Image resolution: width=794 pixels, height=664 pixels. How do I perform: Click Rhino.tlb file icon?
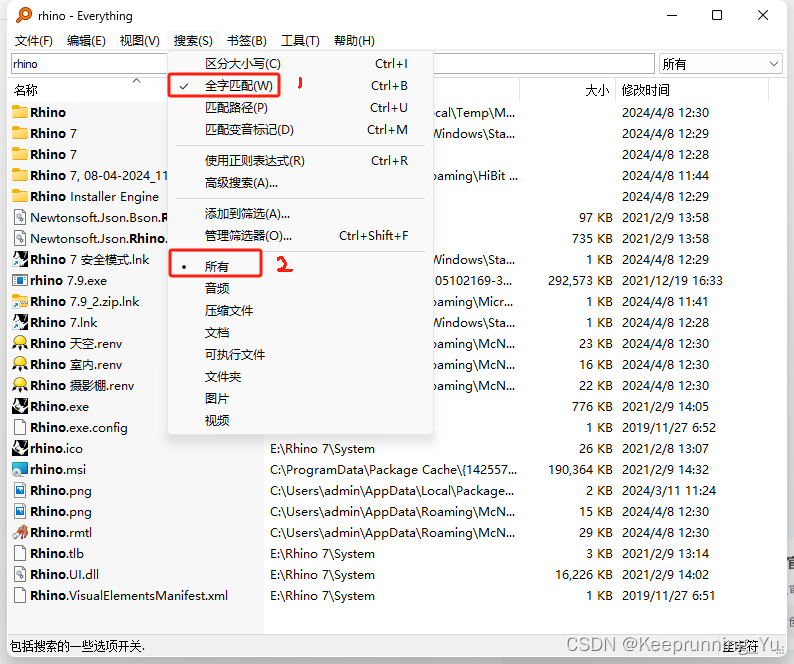(x=20, y=554)
